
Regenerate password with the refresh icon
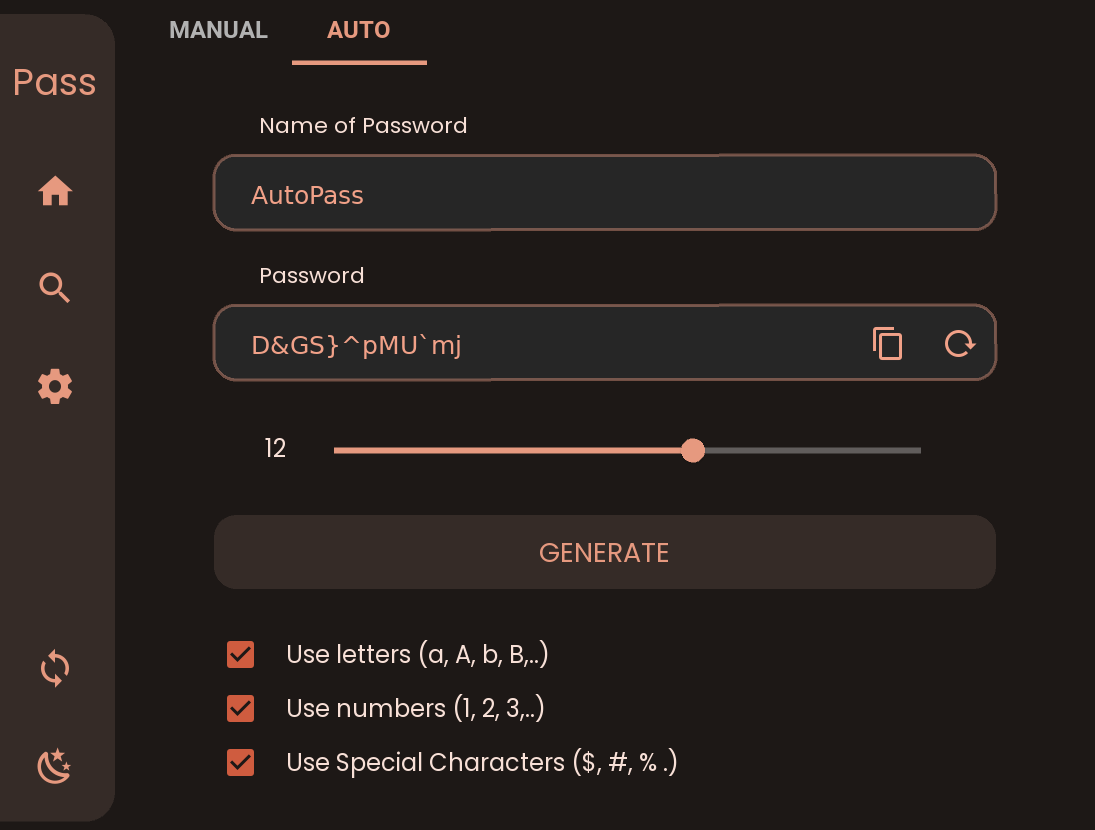960,343
